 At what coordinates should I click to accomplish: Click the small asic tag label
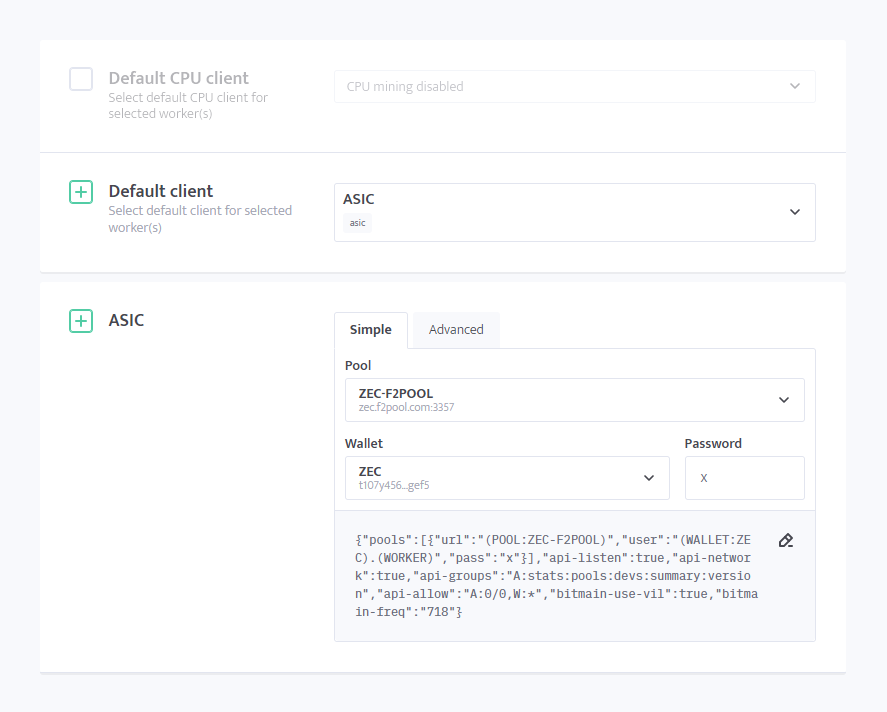point(358,223)
